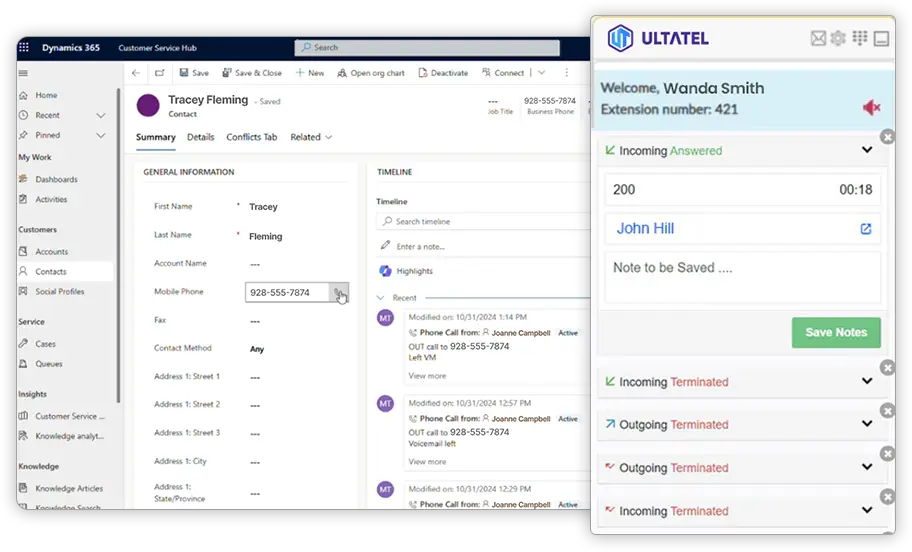The height and width of the screenshot is (552, 912).
Task: Click the Note to be Saved field
Action: [741, 277]
